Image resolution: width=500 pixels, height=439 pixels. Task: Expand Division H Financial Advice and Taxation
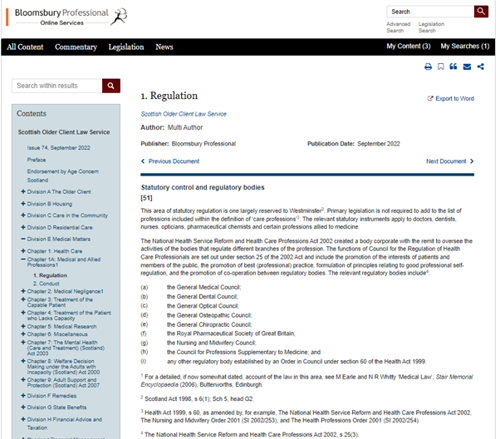click(x=23, y=419)
